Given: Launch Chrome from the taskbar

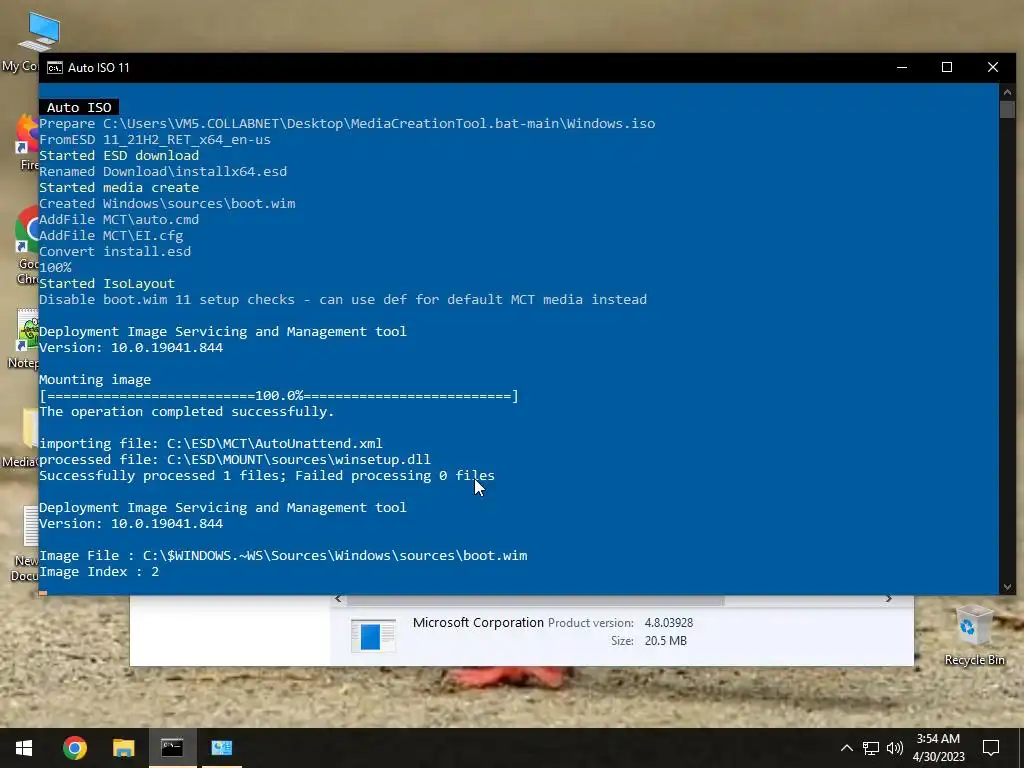Looking at the screenshot, I should (74, 747).
